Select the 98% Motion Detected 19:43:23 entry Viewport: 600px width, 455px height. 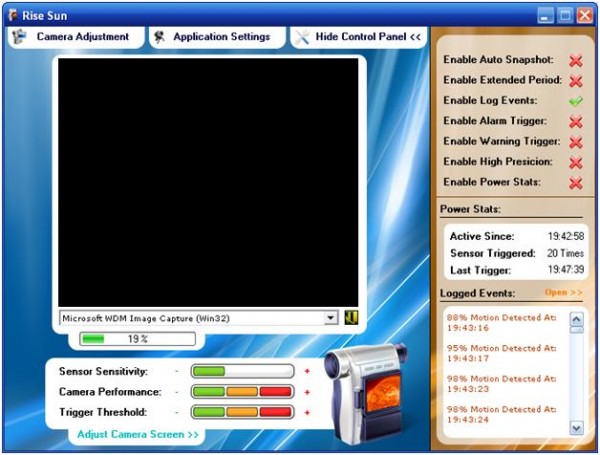(501, 384)
